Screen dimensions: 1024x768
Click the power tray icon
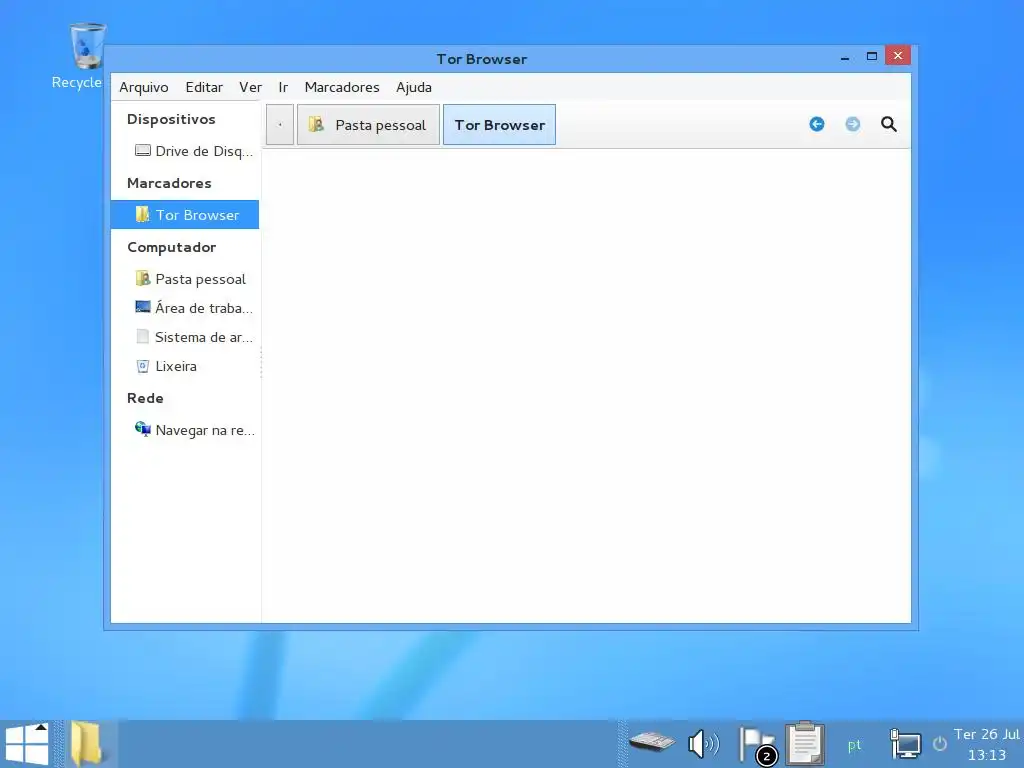click(939, 744)
